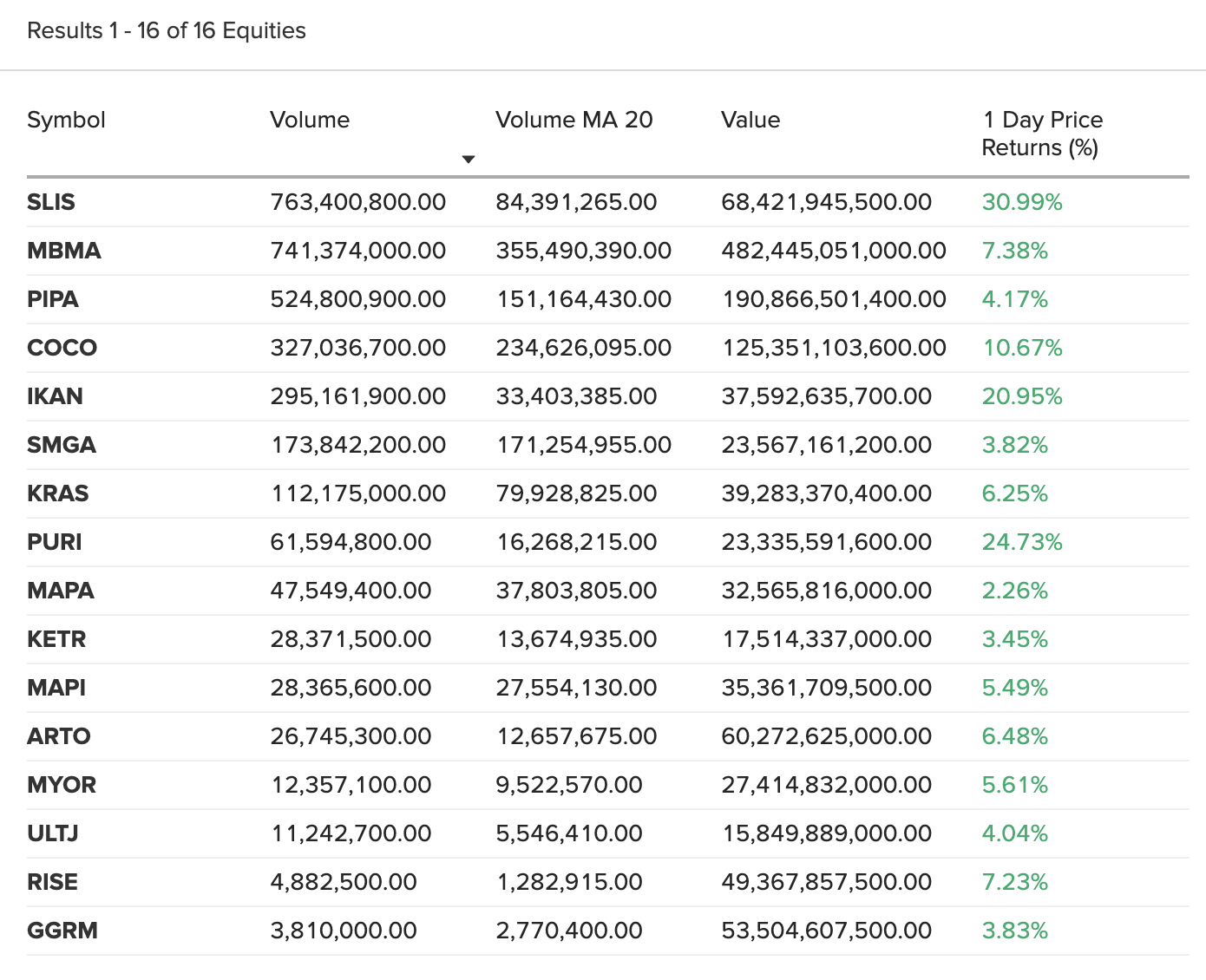
Task: Open the KRAS equity symbol
Action: [58, 493]
